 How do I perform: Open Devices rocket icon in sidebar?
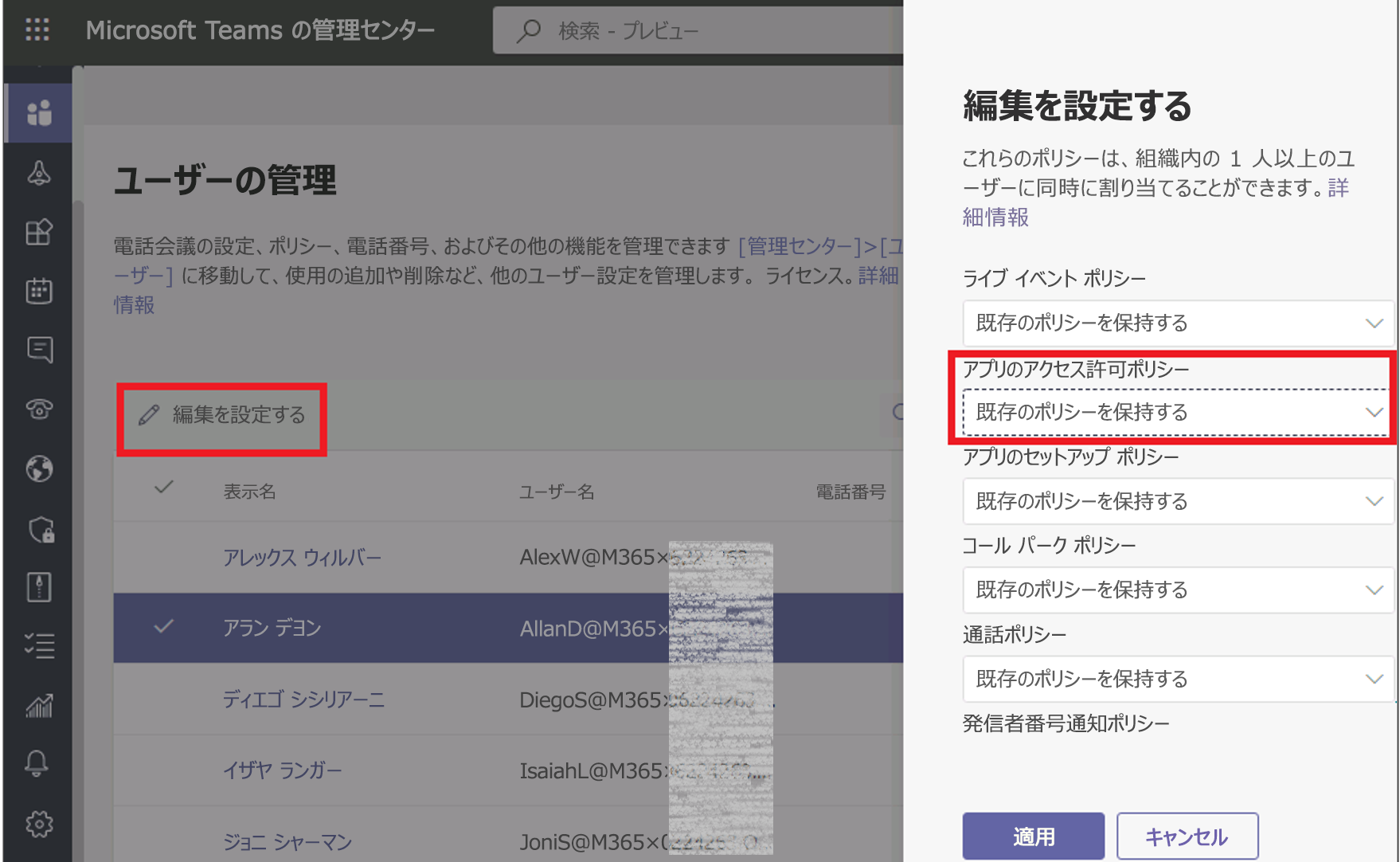[x=39, y=173]
